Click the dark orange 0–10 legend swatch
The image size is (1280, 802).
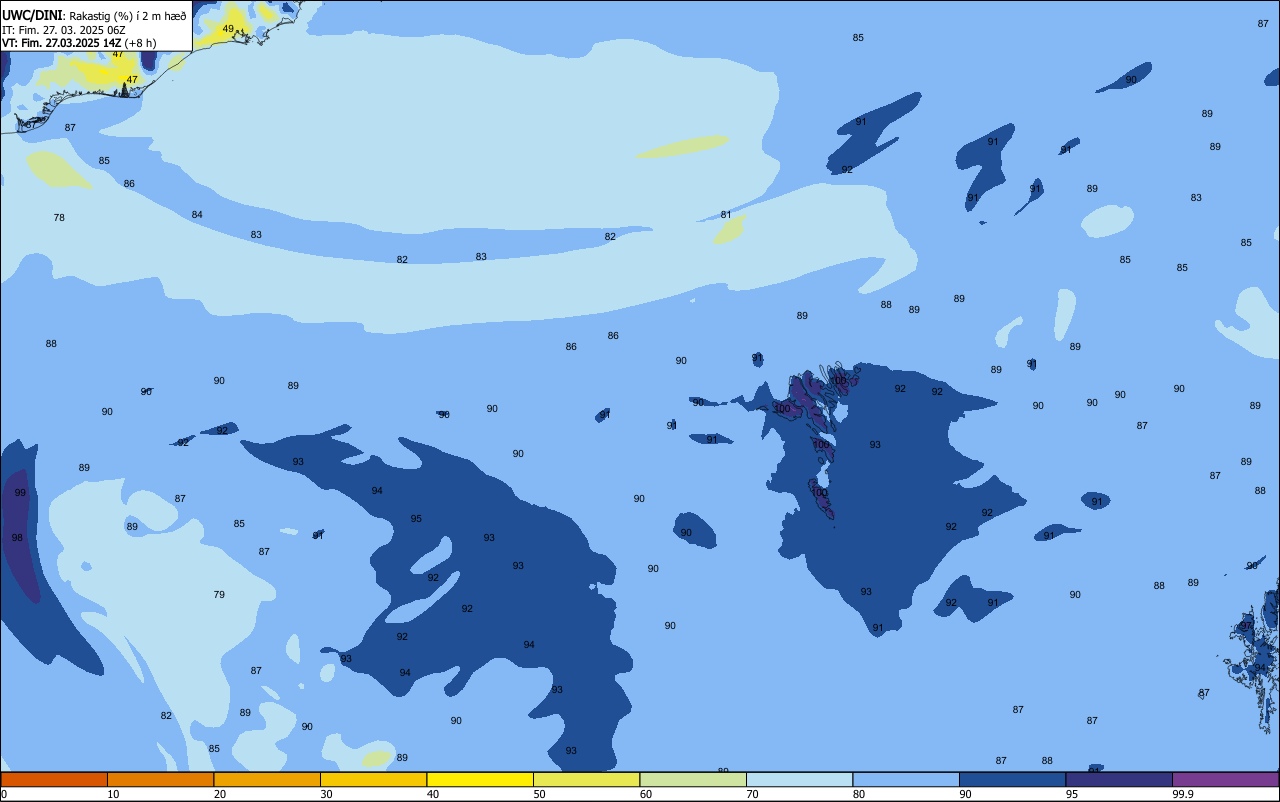(54, 779)
